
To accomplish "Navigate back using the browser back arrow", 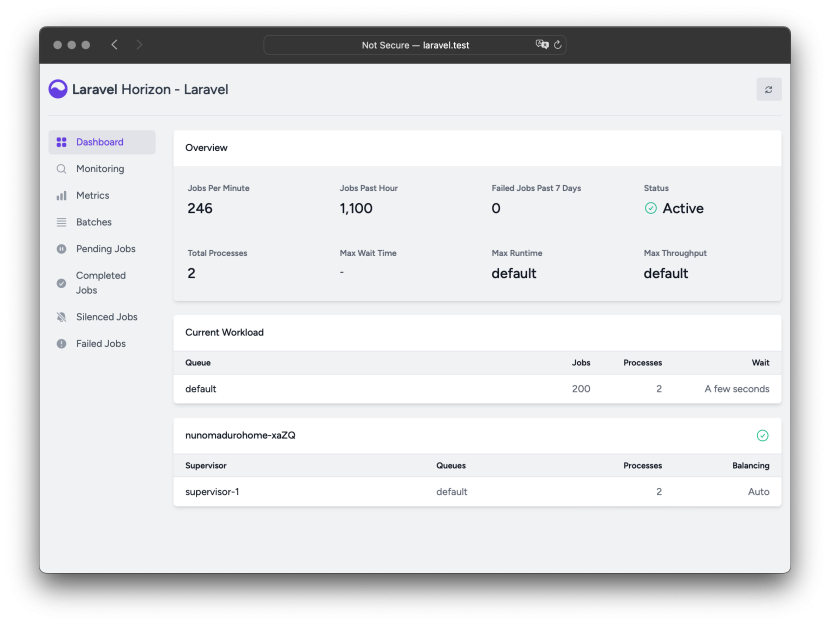I will click(x=114, y=44).
